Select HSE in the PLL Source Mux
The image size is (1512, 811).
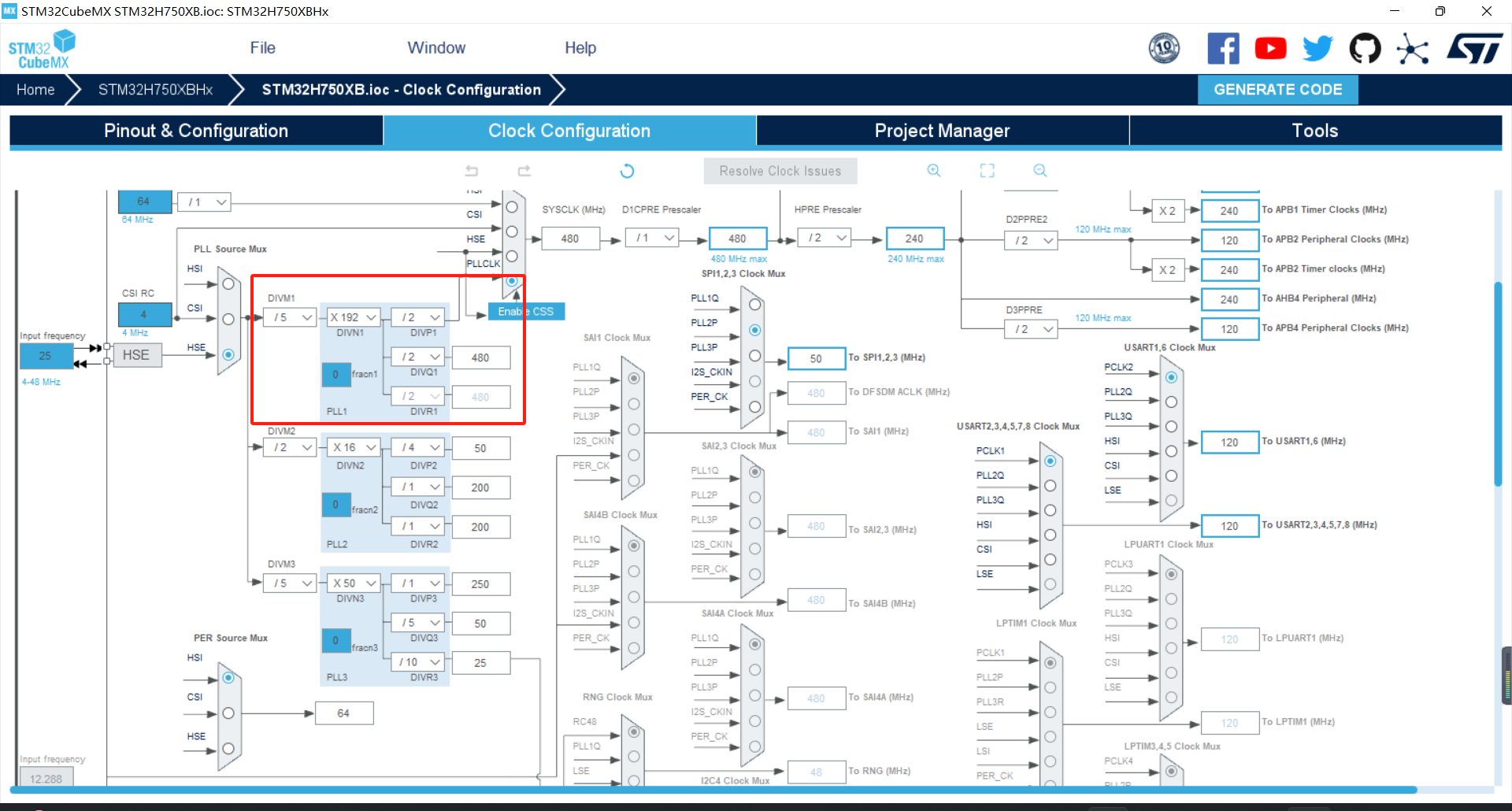[x=228, y=355]
